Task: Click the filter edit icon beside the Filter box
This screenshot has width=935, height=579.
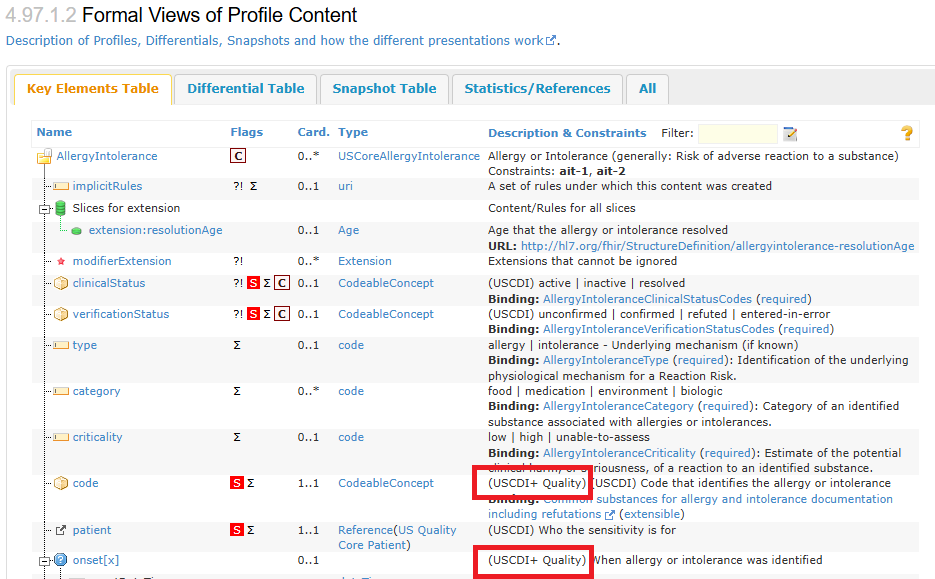Action: [790, 133]
